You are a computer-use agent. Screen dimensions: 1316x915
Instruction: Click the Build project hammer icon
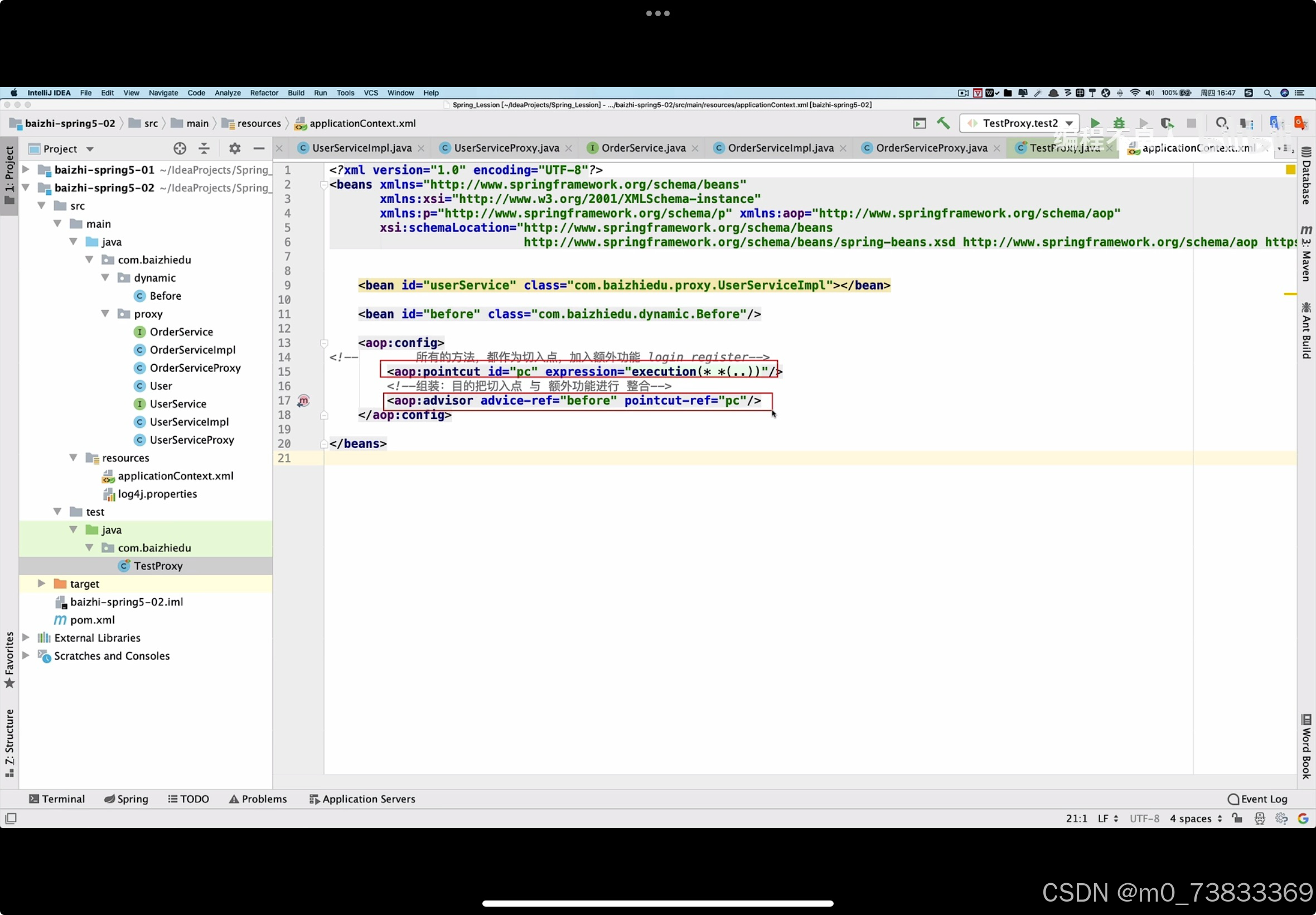click(x=943, y=123)
